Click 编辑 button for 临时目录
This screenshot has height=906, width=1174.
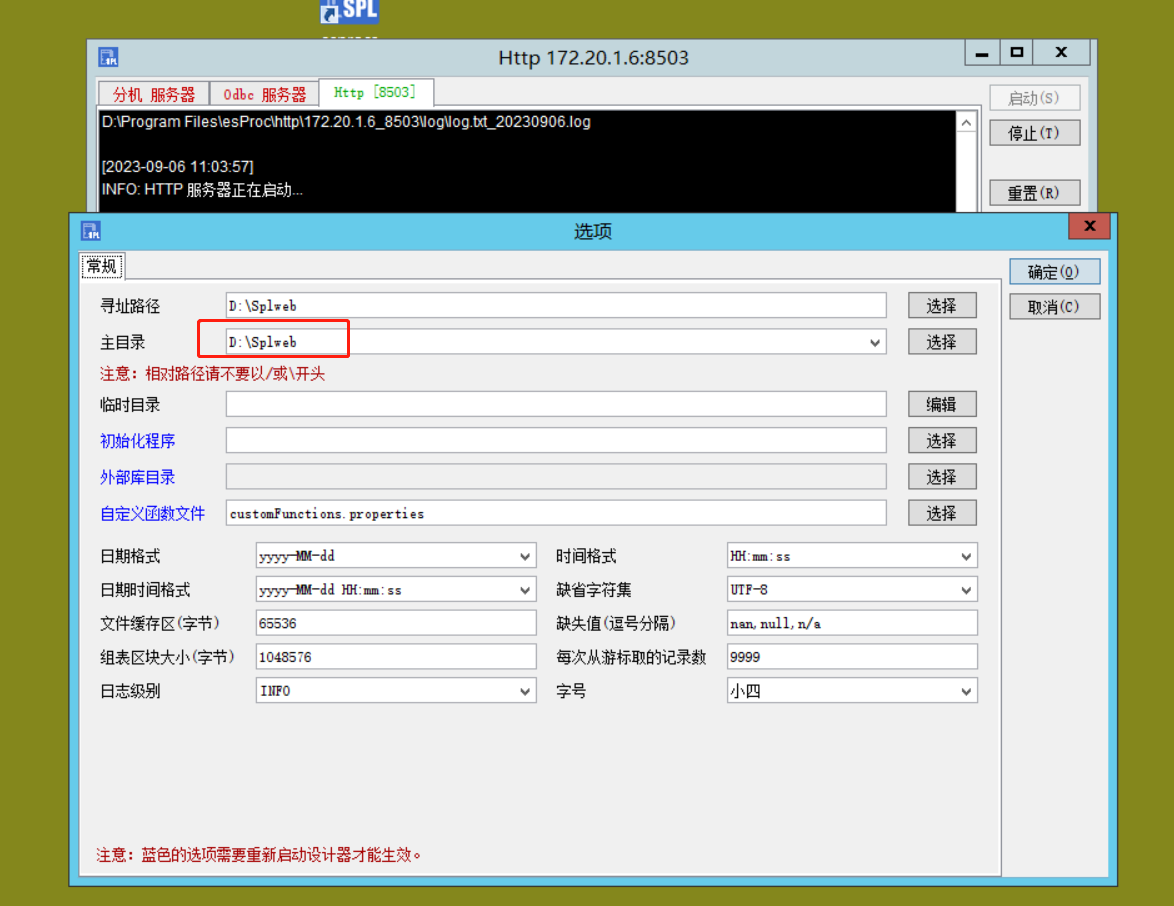pyautogui.click(x=941, y=404)
